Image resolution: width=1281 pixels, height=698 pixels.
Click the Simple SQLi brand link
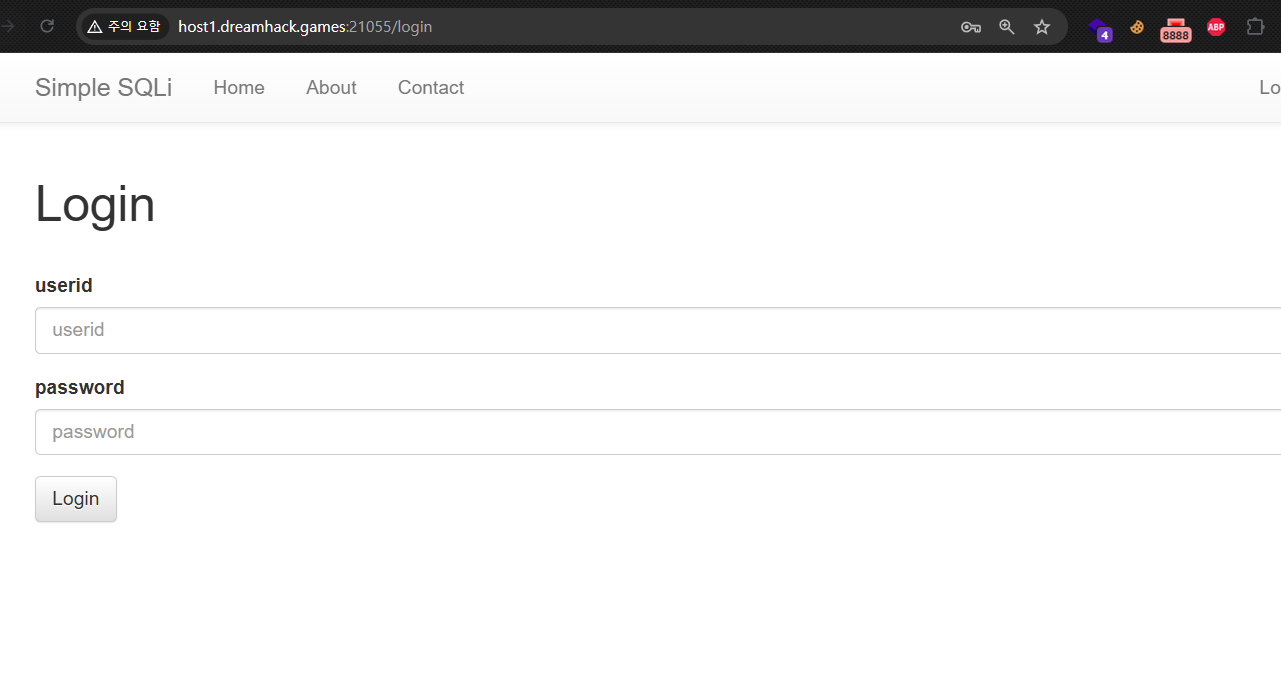click(x=103, y=88)
